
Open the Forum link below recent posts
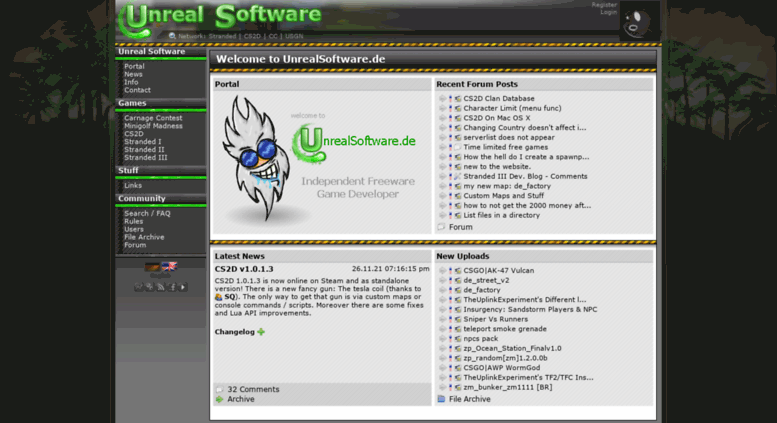click(x=461, y=227)
